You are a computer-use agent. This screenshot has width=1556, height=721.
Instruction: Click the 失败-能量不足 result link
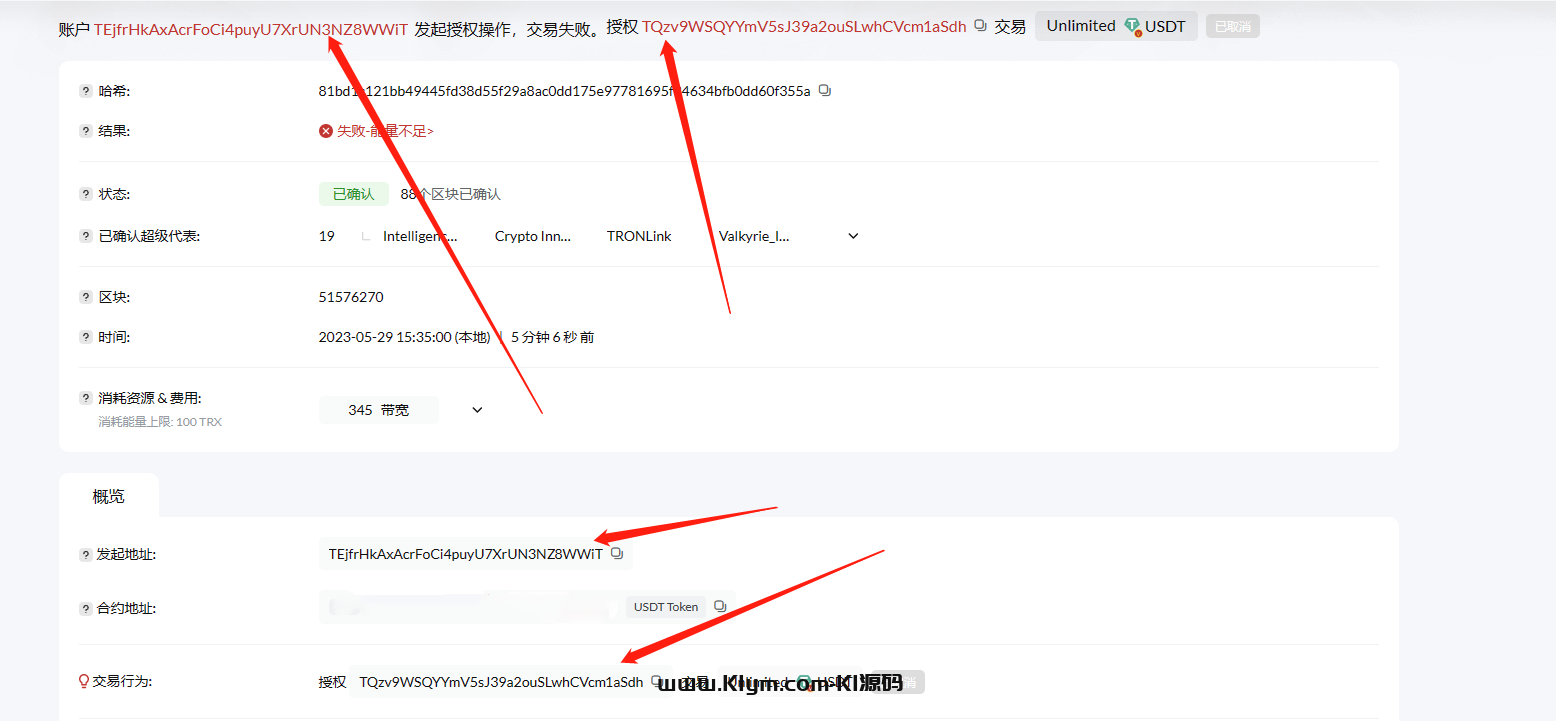(x=385, y=131)
